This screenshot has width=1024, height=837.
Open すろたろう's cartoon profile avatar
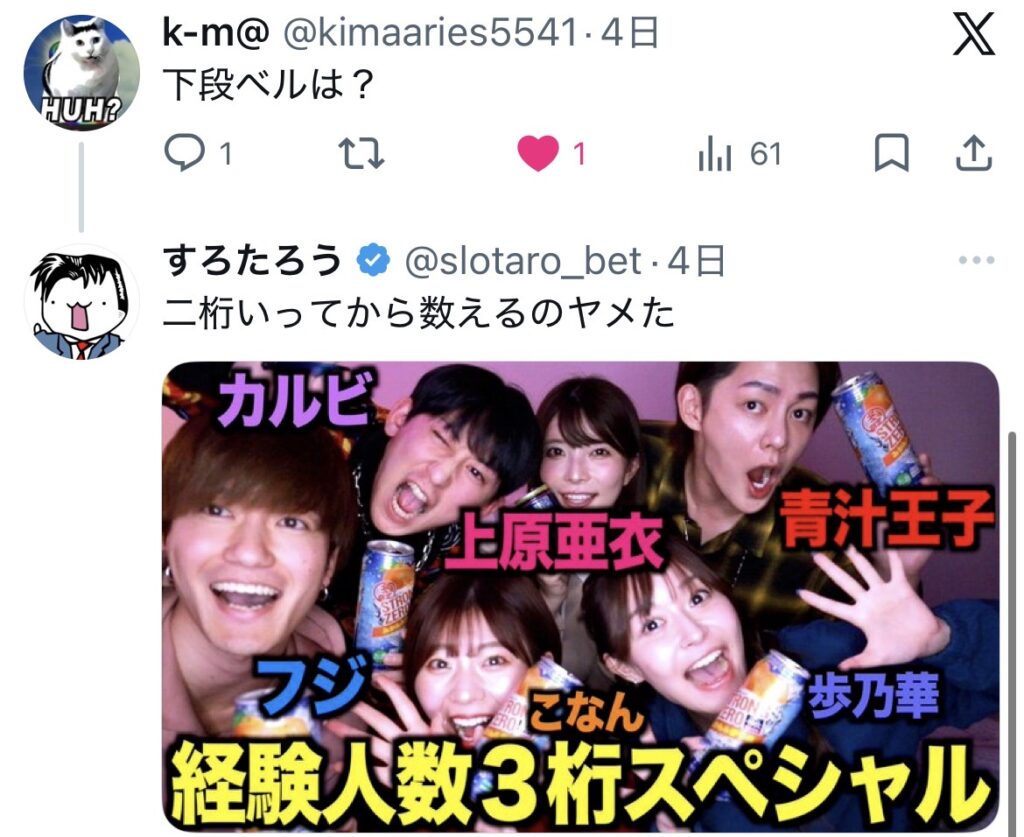82,302
